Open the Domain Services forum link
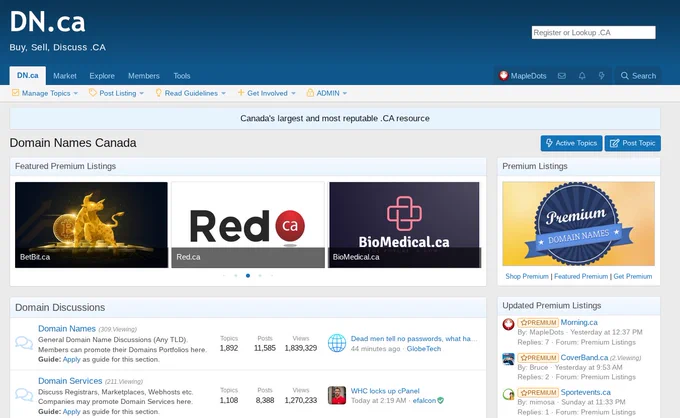The height and width of the screenshot is (418, 680). 70,381
